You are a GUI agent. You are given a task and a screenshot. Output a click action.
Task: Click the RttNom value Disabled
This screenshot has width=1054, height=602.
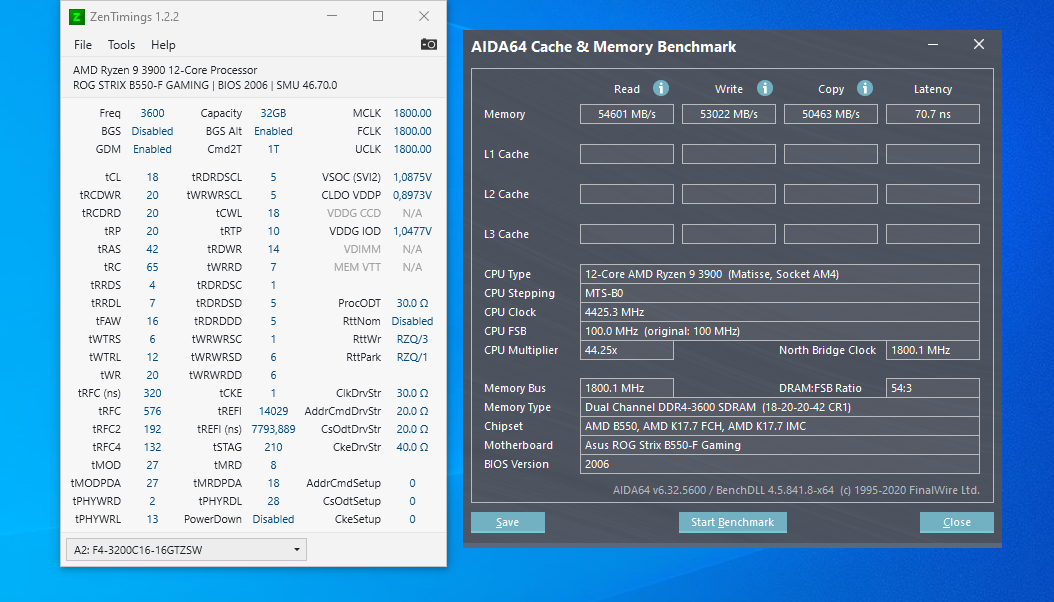click(412, 321)
